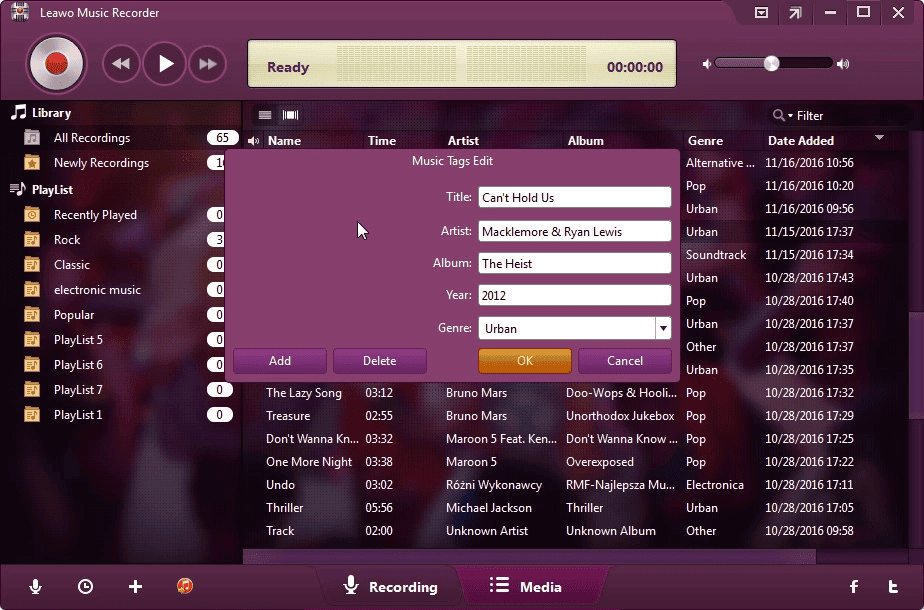Select Don't Wanna Kn... track row
Viewport: 924px width, 610px height.
[x=576, y=438]
